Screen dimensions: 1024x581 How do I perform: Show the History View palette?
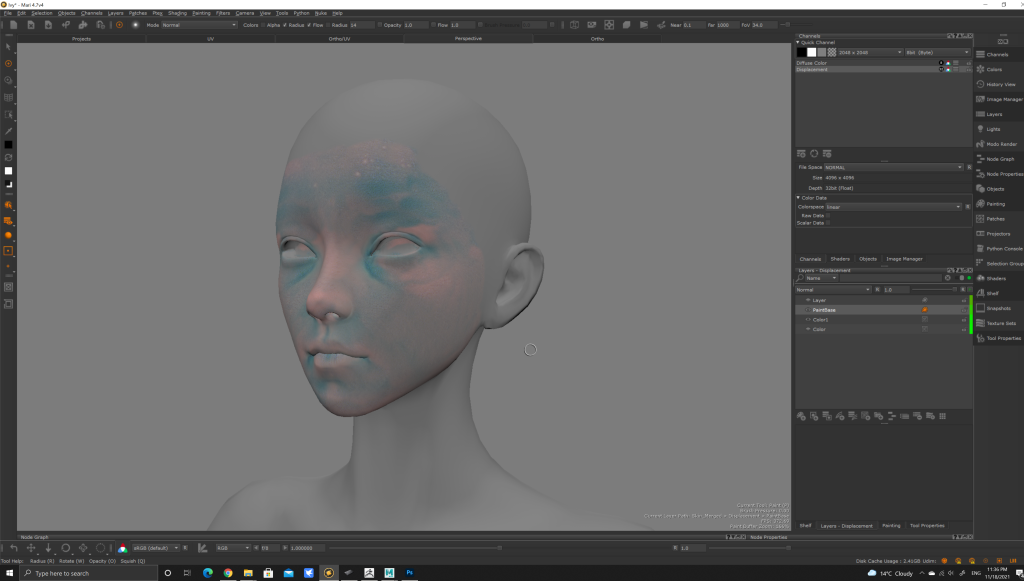[1000, 84]
